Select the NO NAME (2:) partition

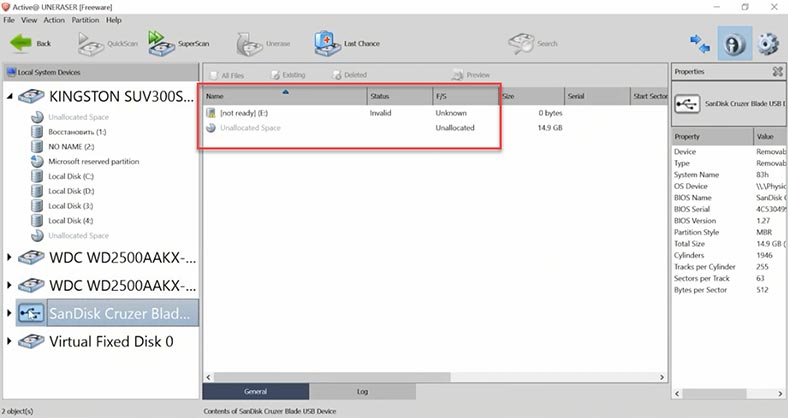click(71, 147)
